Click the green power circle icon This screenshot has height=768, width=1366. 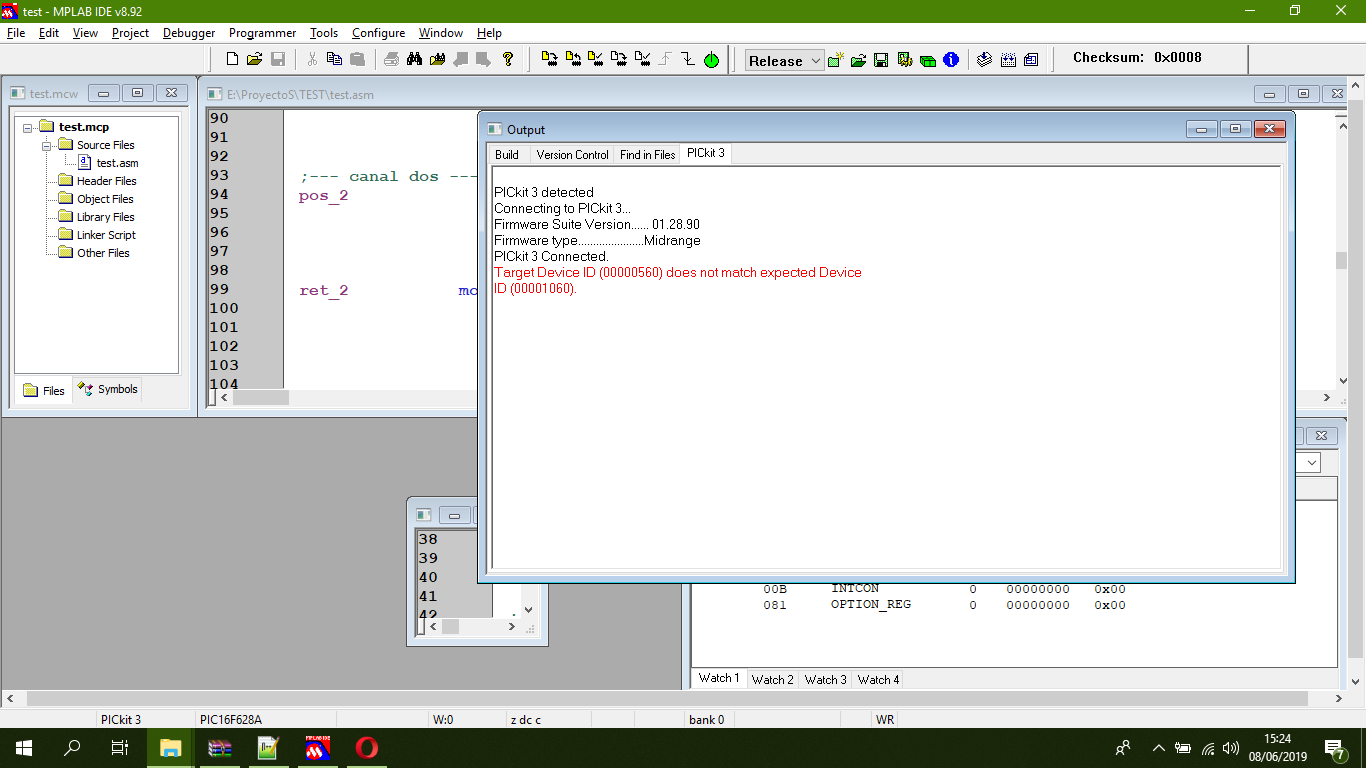tap(711, 60)
